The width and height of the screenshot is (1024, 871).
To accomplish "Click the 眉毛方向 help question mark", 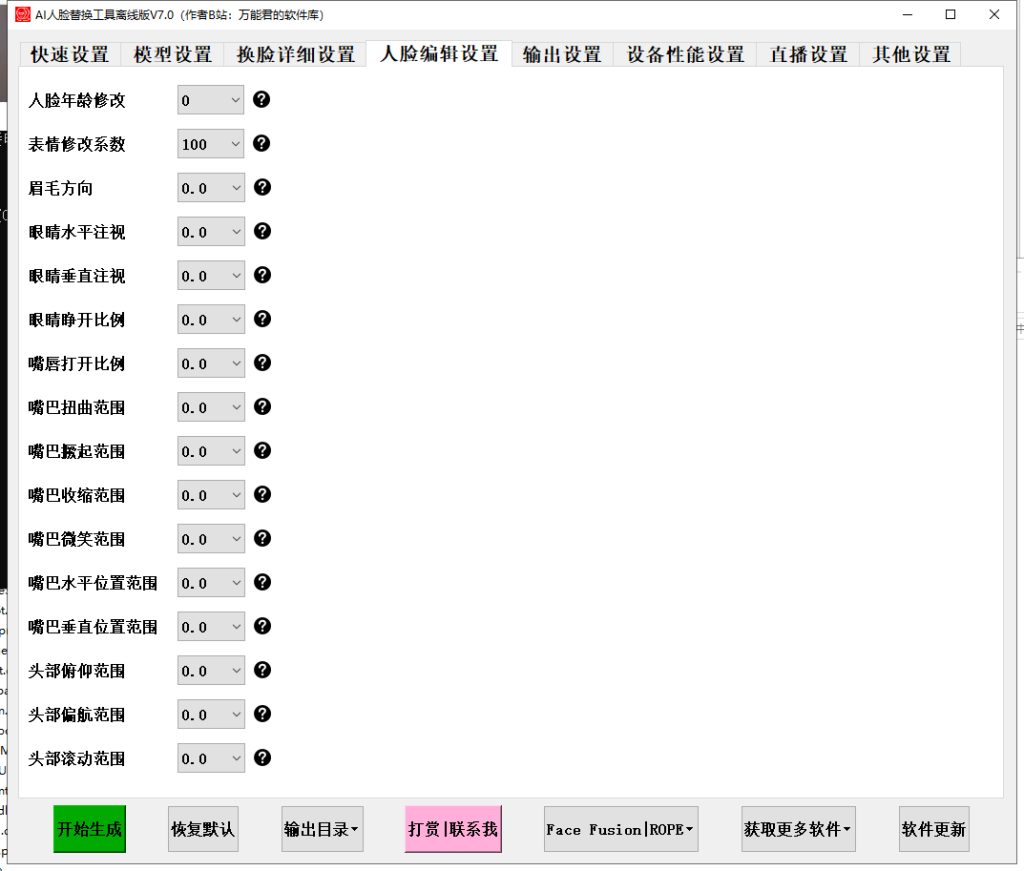I will coord(262,187).
